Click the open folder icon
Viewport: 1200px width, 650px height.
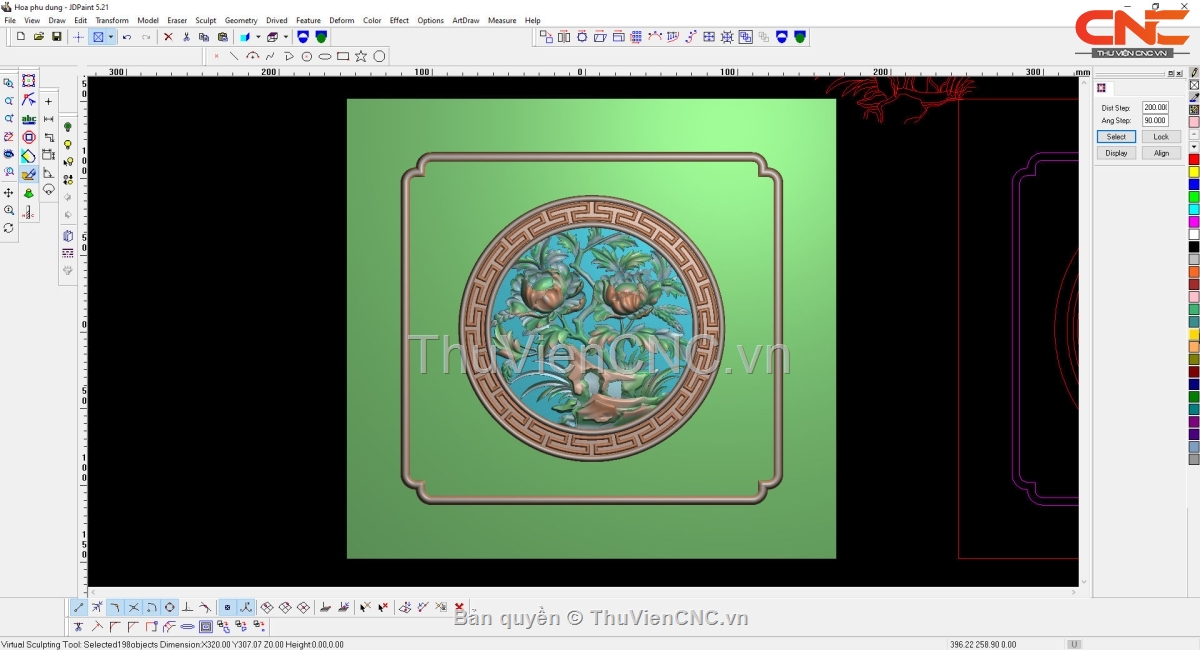tap(39, 37)
